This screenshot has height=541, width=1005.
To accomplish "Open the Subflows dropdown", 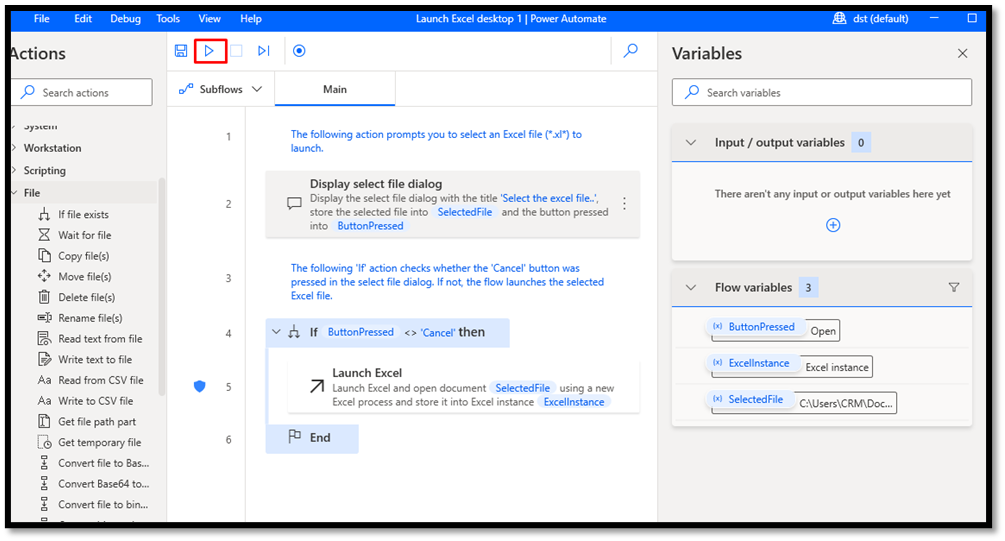I will tap(220, 89).
